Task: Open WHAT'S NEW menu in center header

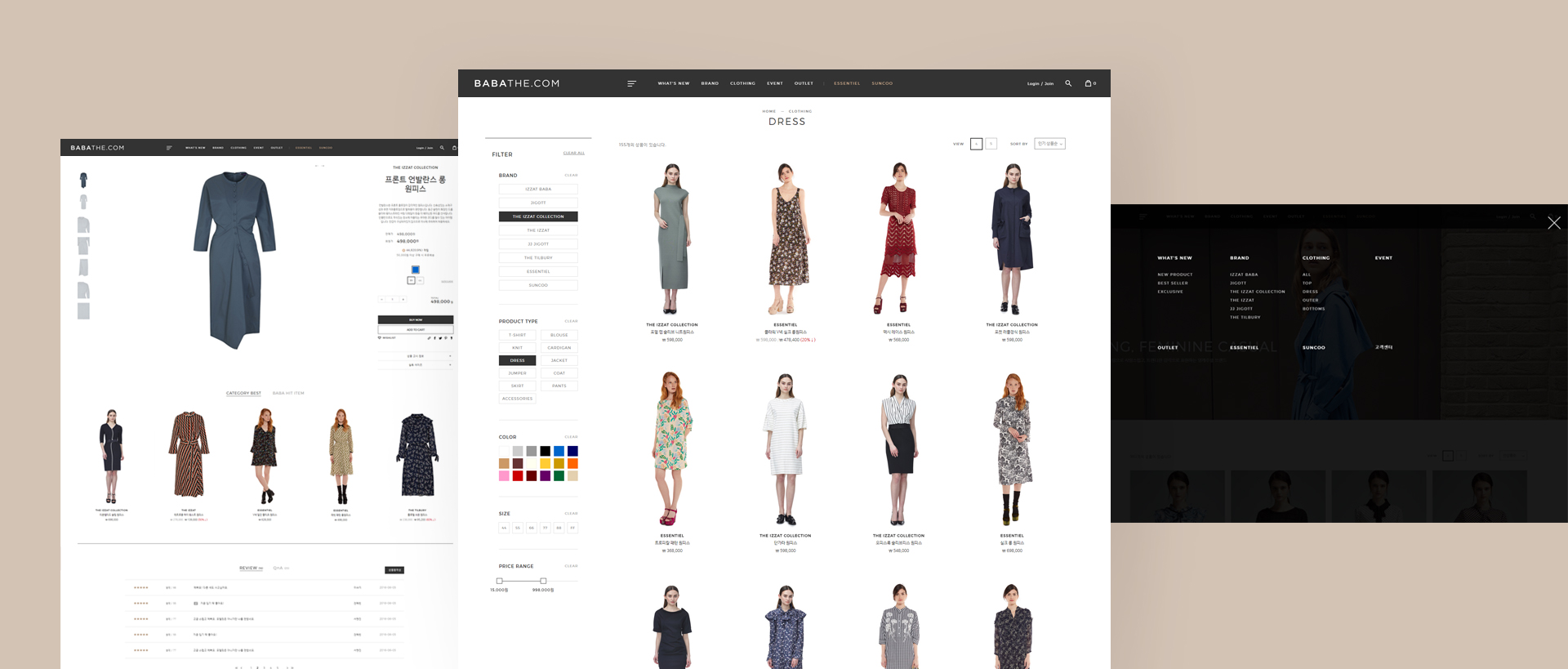Action: (674, 83)
